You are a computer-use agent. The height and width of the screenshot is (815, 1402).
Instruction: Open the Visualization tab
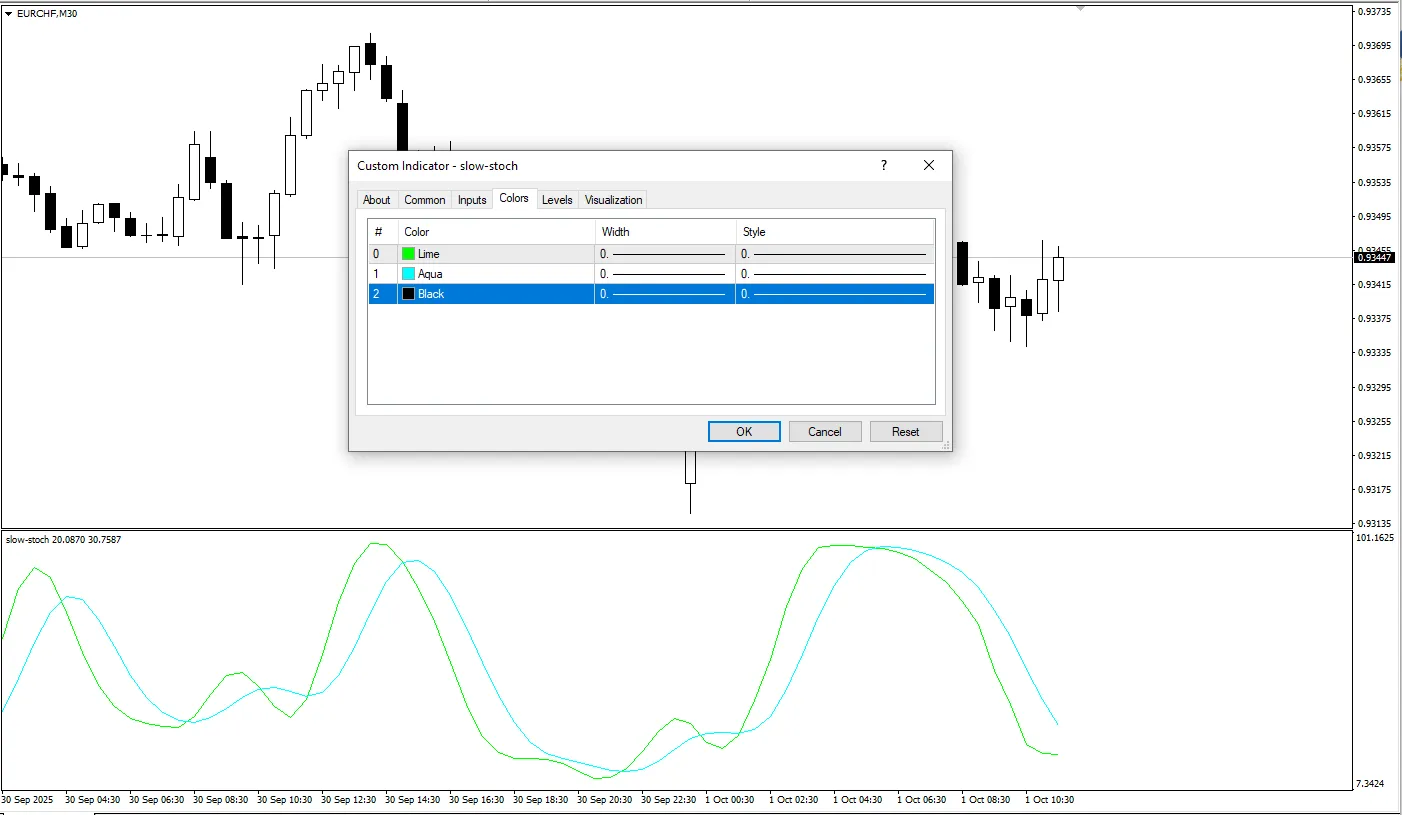[614, 200]
